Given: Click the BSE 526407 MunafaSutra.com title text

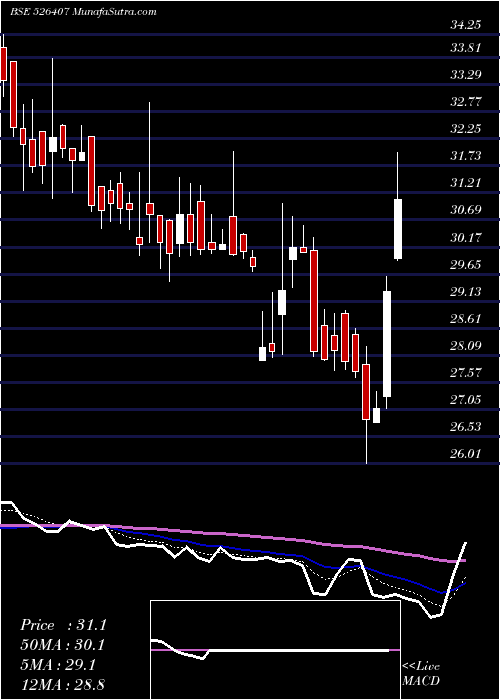Looking at the screenshot, I should (x=83, y=12).
